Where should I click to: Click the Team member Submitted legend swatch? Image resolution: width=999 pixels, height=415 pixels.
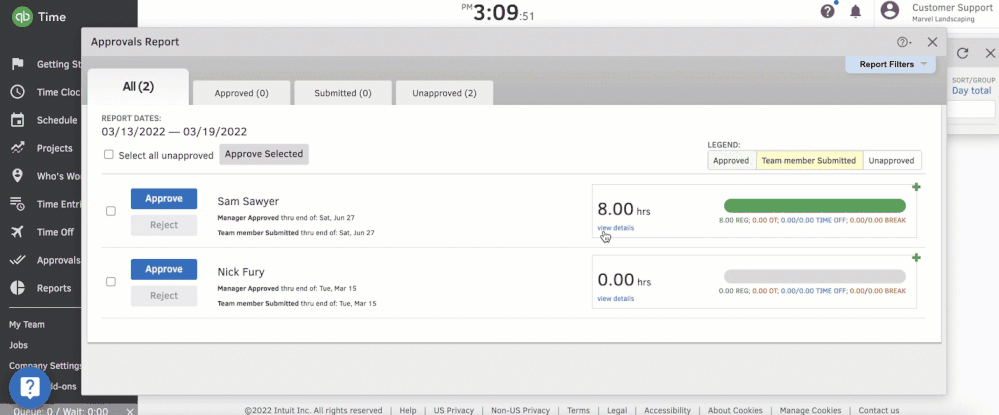[x=809, y=161]
